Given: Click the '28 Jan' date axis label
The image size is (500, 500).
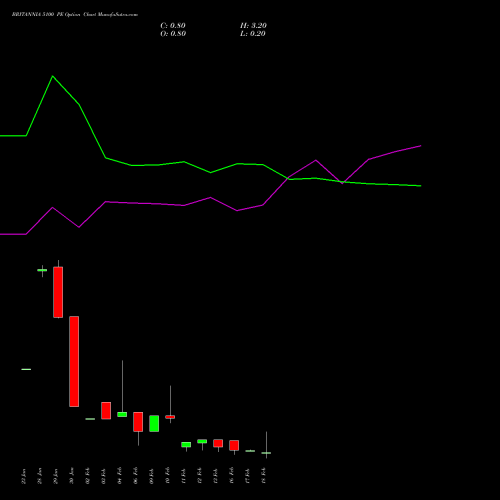Looking at the screenshot, I should 40,476.
